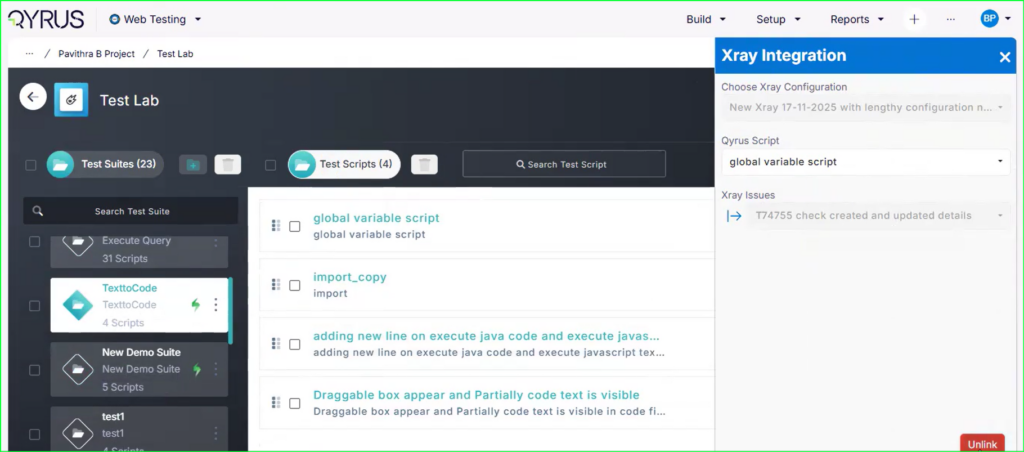This screenshot has width=1024, height=452.
Task: Click the "31 Scripts" count text
Action: point(125,259)
